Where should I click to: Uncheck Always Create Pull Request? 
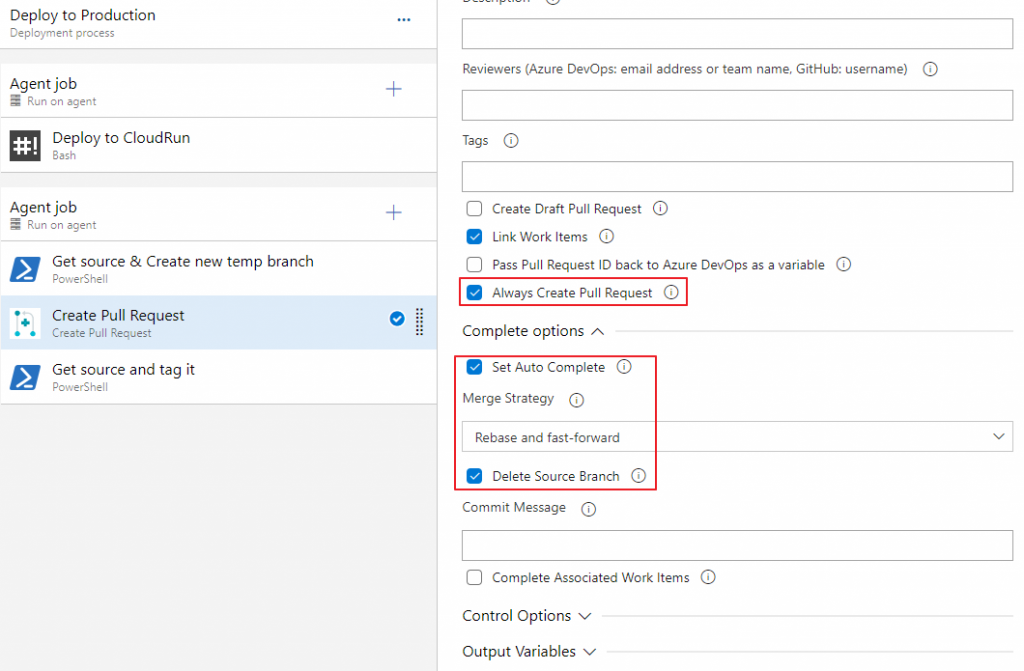474,293
